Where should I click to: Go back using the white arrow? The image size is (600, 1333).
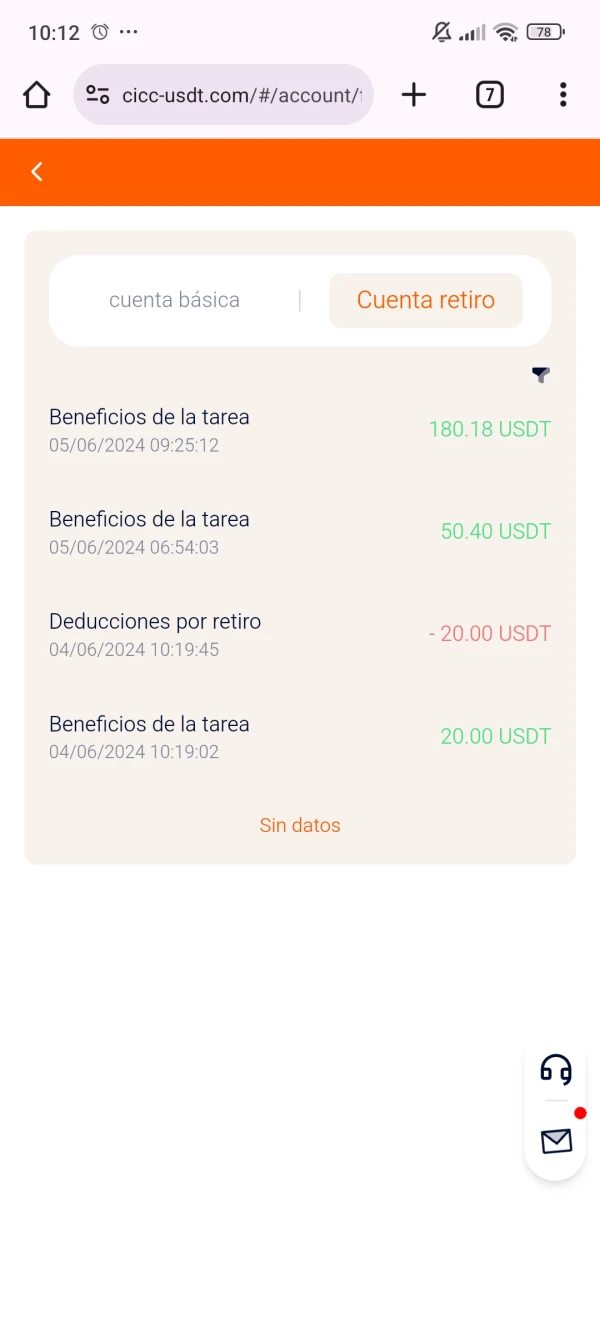[x=37, y=172]
